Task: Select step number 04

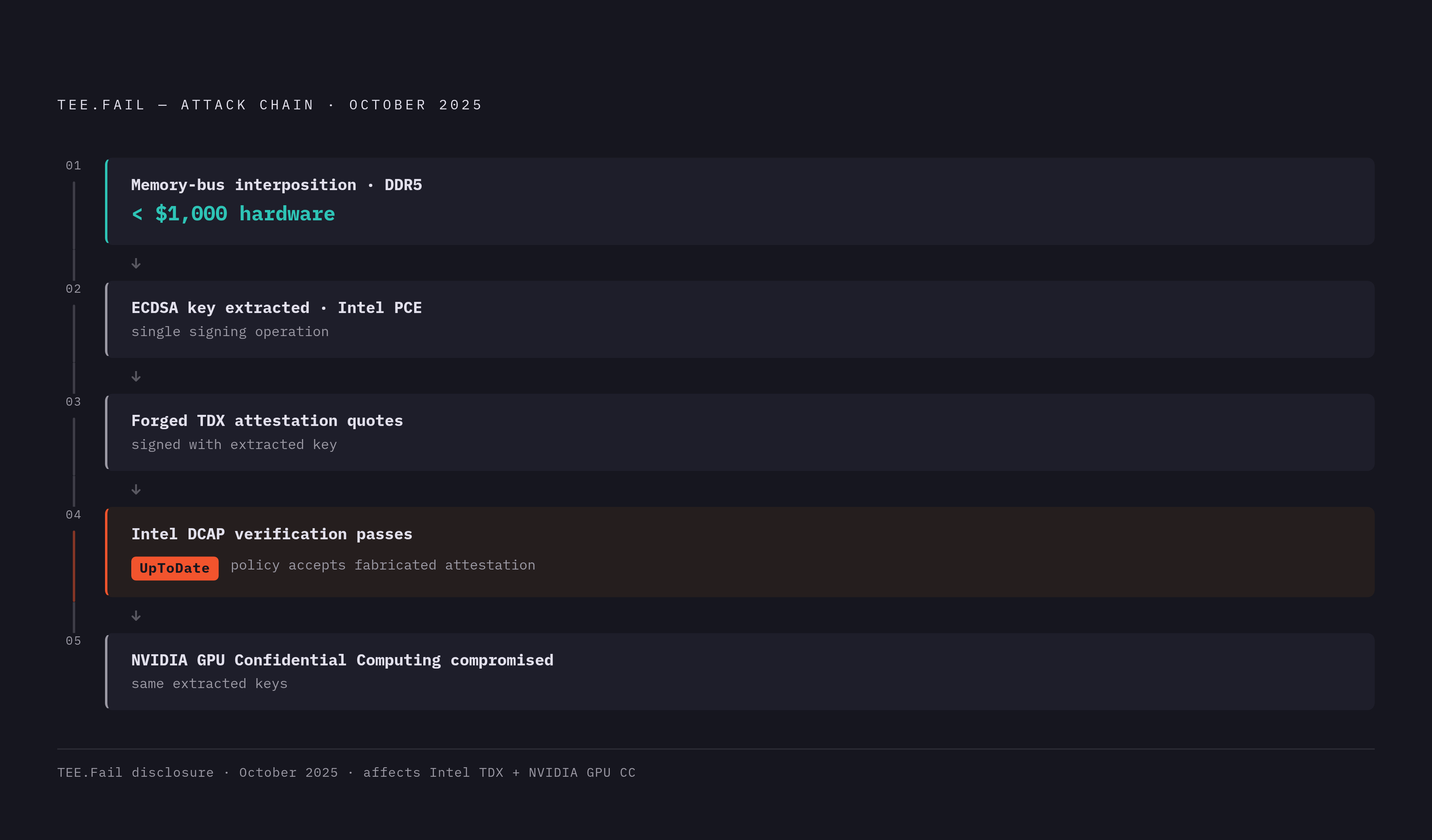Action: pos(73,515)
